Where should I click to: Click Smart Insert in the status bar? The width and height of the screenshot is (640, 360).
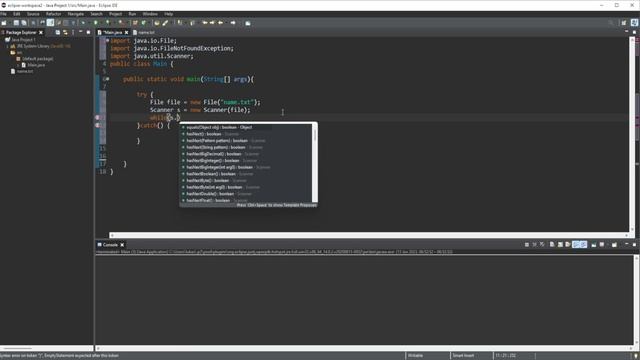coord(463,356)
